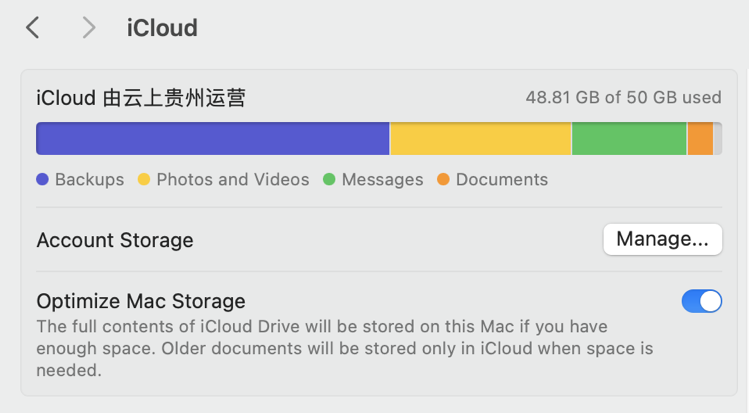Image resolution: width=749 pixels, height=413 pixels.
Task: Open Manage... for Account Storage
Action: pyautogui.click(x=662, y=240)
